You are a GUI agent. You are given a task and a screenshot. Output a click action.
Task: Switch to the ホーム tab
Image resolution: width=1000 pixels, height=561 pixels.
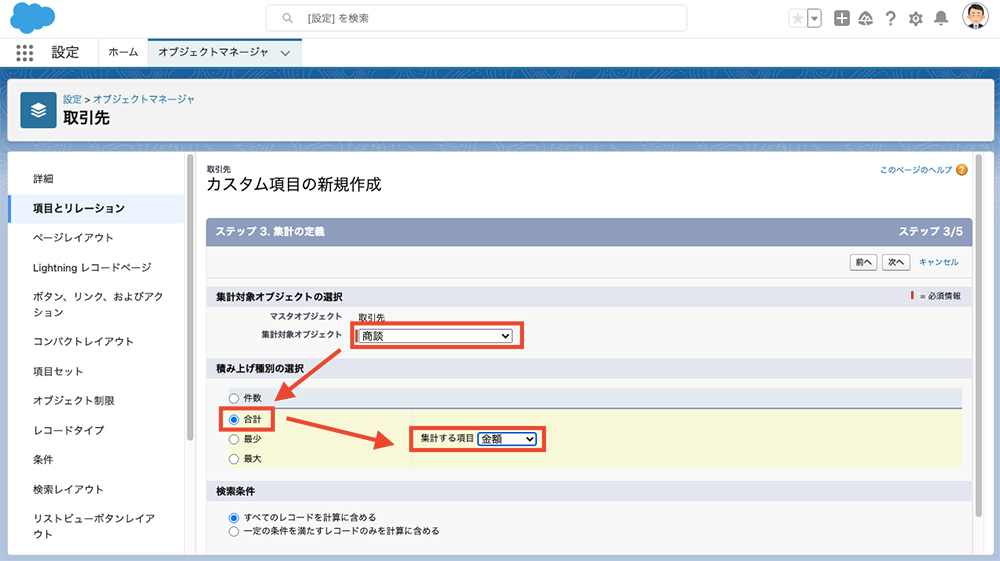pyautogui.click(x=123, y=52)
